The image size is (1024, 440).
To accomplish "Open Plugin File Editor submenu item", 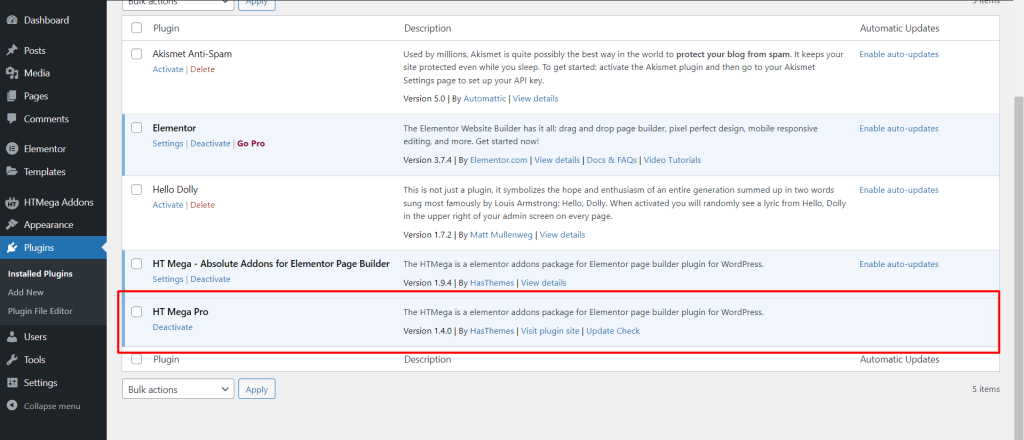I will (41, 311).
